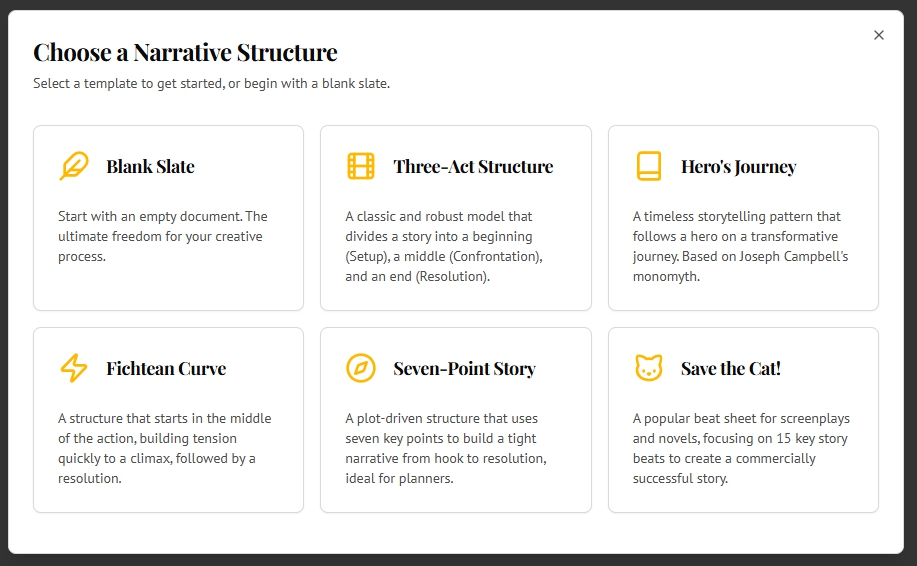917x566 pixels.
Task: Click the lightning bolt Fichtean Curve icon
Action: [74, 368]
